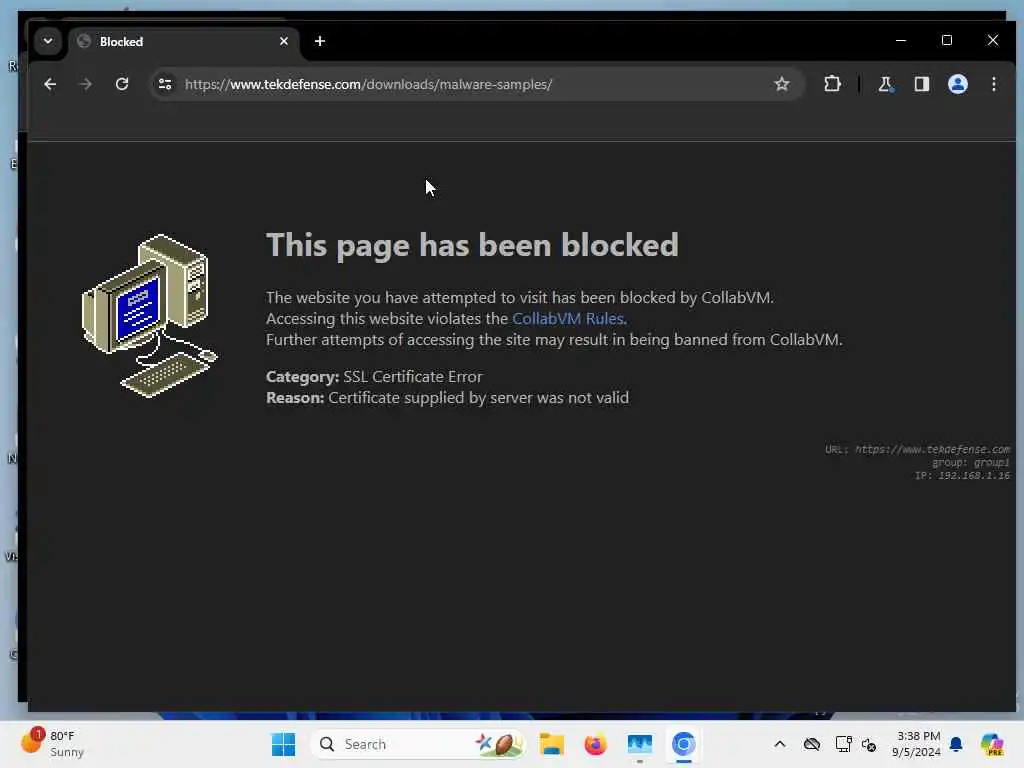The height and width of the screenshot is (768, 1024).
Task: Open the notifications bell icon
Action: 956,744
